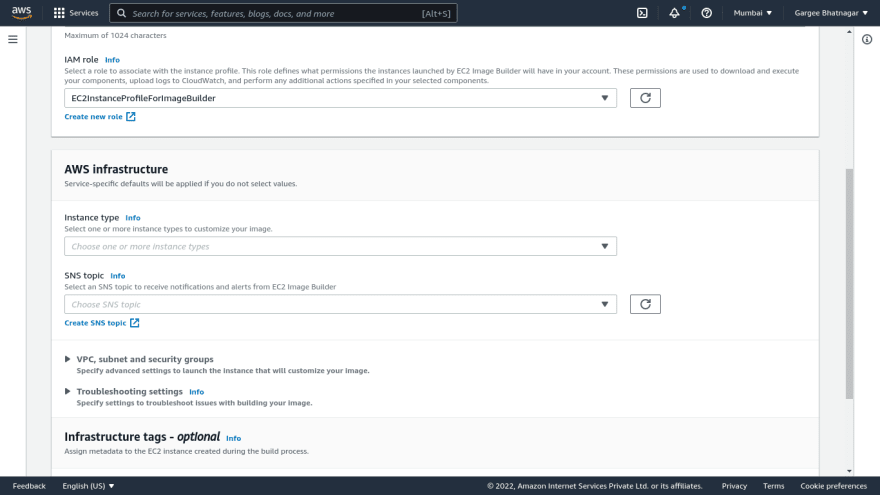Open Cookie preferences in footer

click(833, 486)
